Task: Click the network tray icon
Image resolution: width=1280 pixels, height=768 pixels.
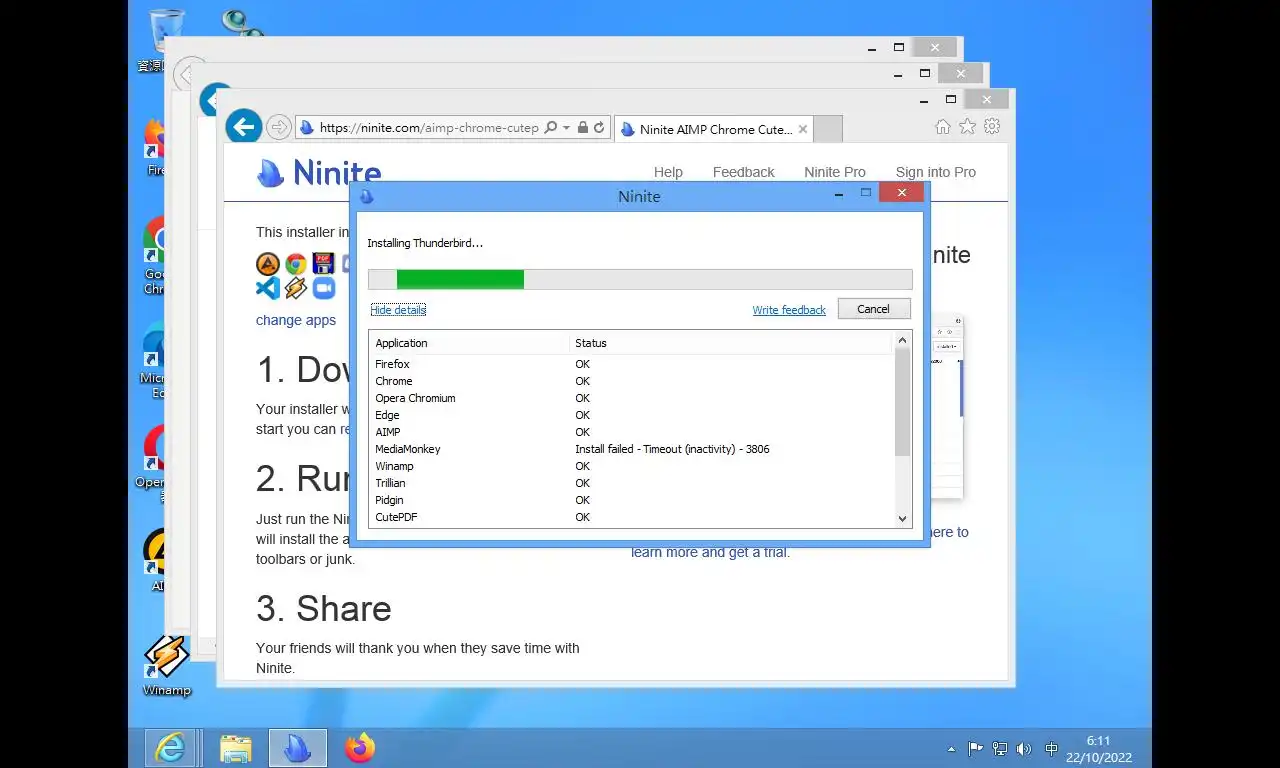Action: (999, 748)
